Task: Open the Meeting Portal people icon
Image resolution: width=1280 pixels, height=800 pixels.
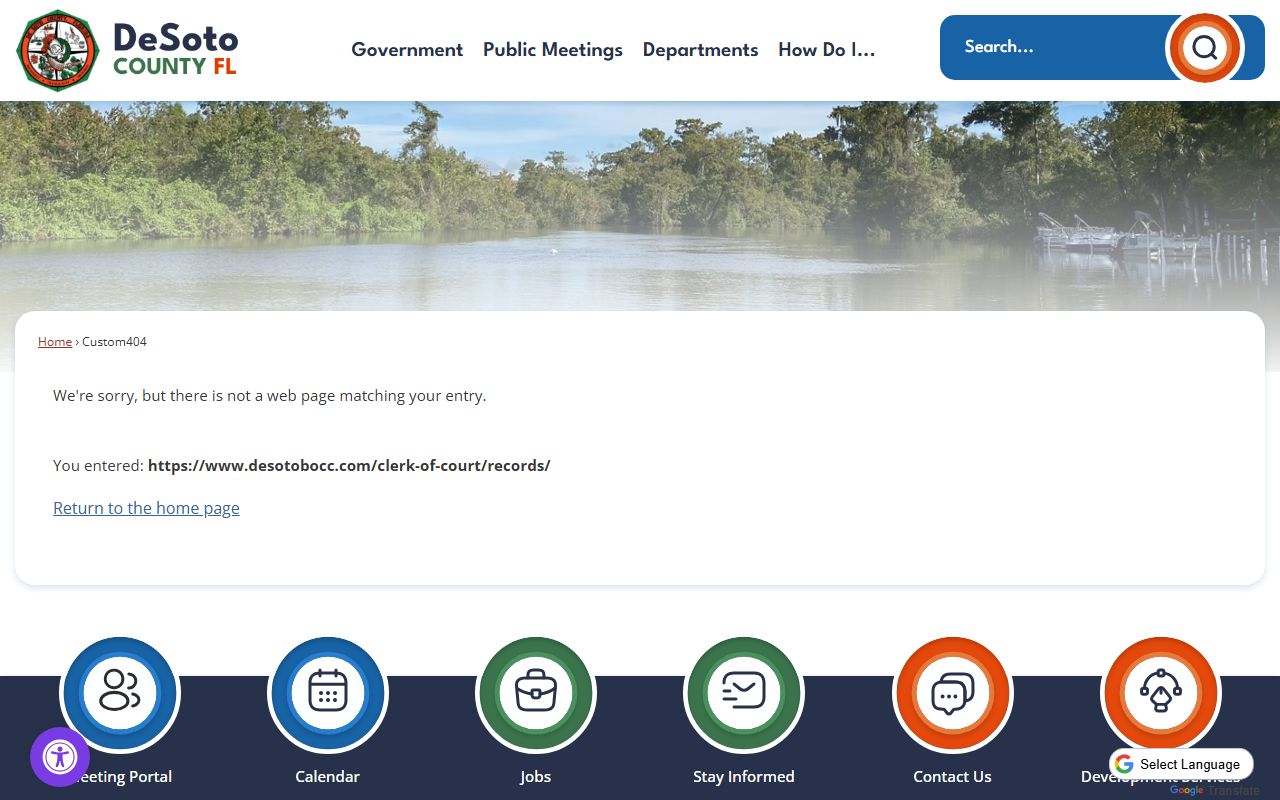Action: point(119,693)
